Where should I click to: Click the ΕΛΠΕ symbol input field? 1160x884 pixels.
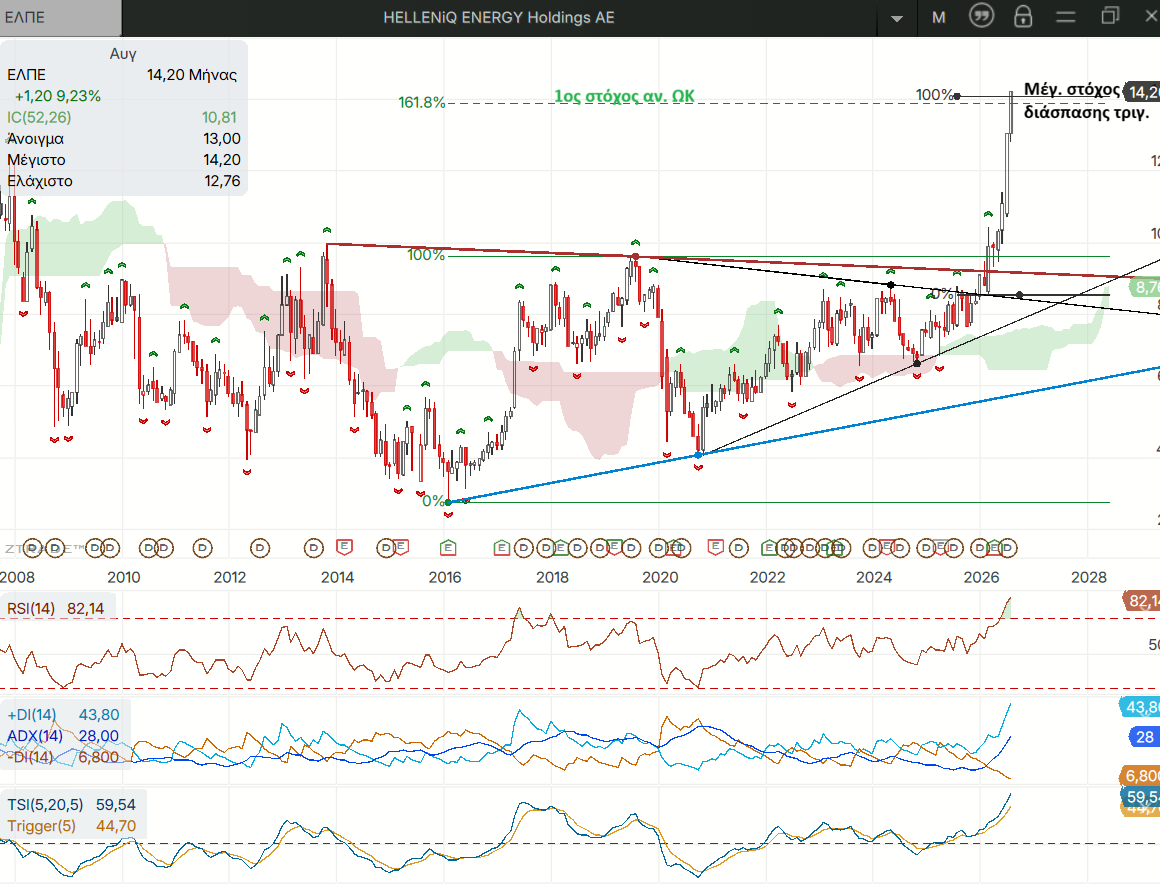61,18
